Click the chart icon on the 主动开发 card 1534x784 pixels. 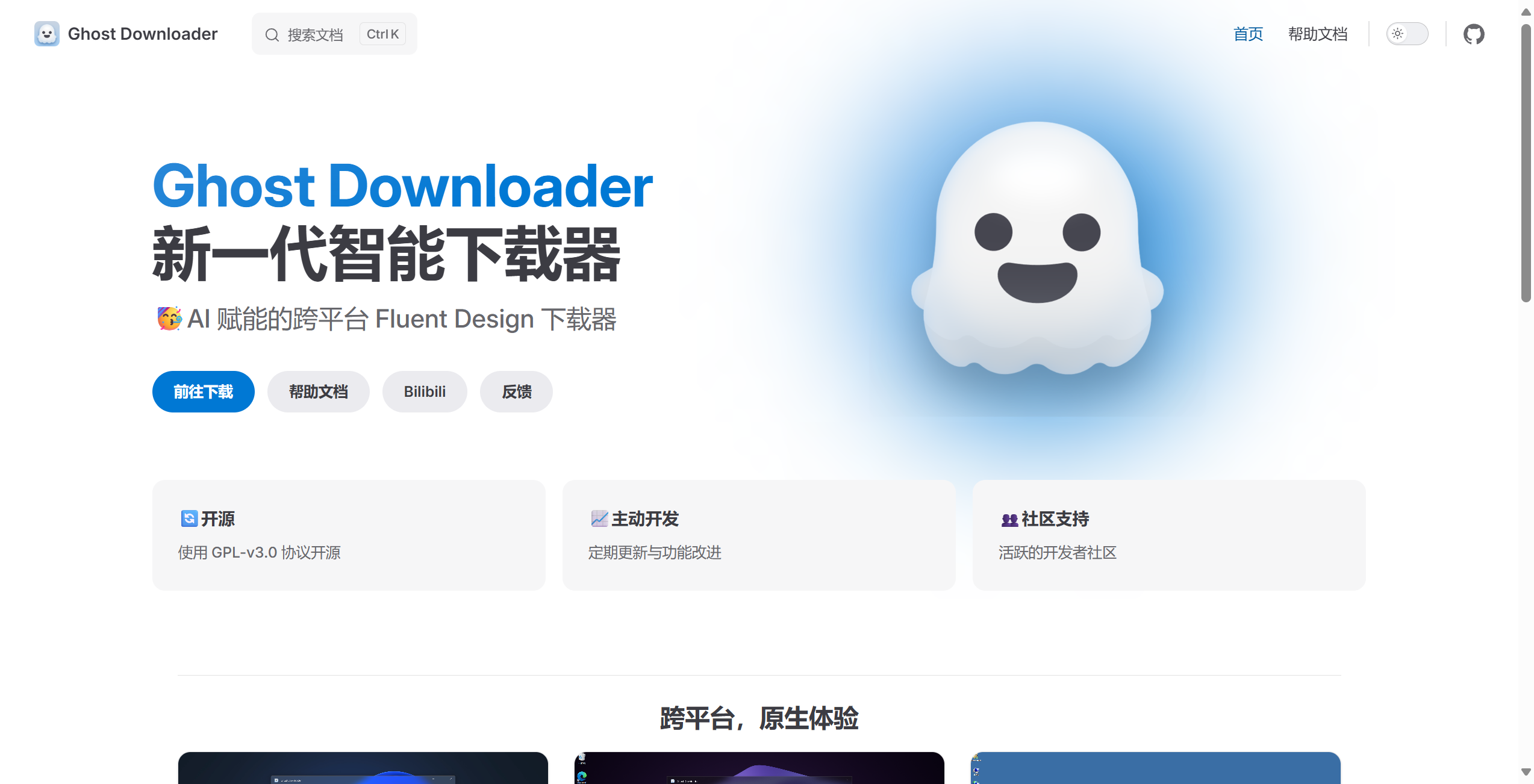tap(599, 518)
